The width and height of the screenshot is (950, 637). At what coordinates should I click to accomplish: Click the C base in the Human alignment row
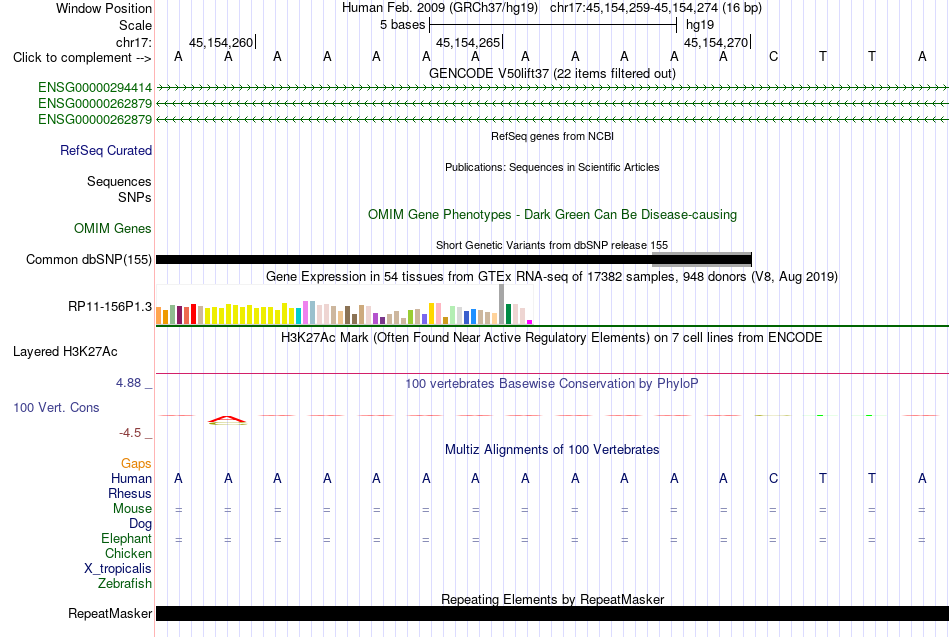tap(773, 478)
